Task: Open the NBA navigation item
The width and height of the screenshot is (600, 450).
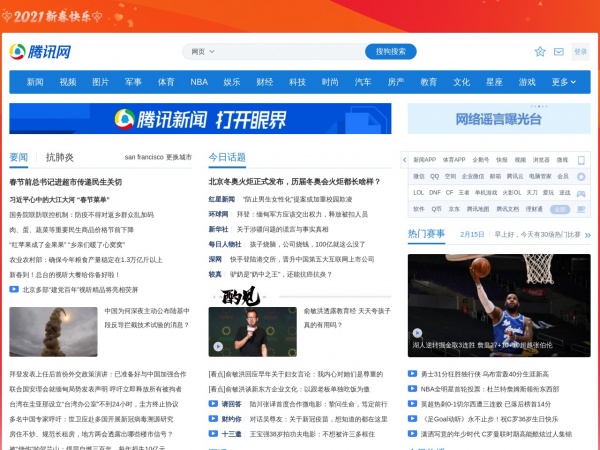Action: 199,82
